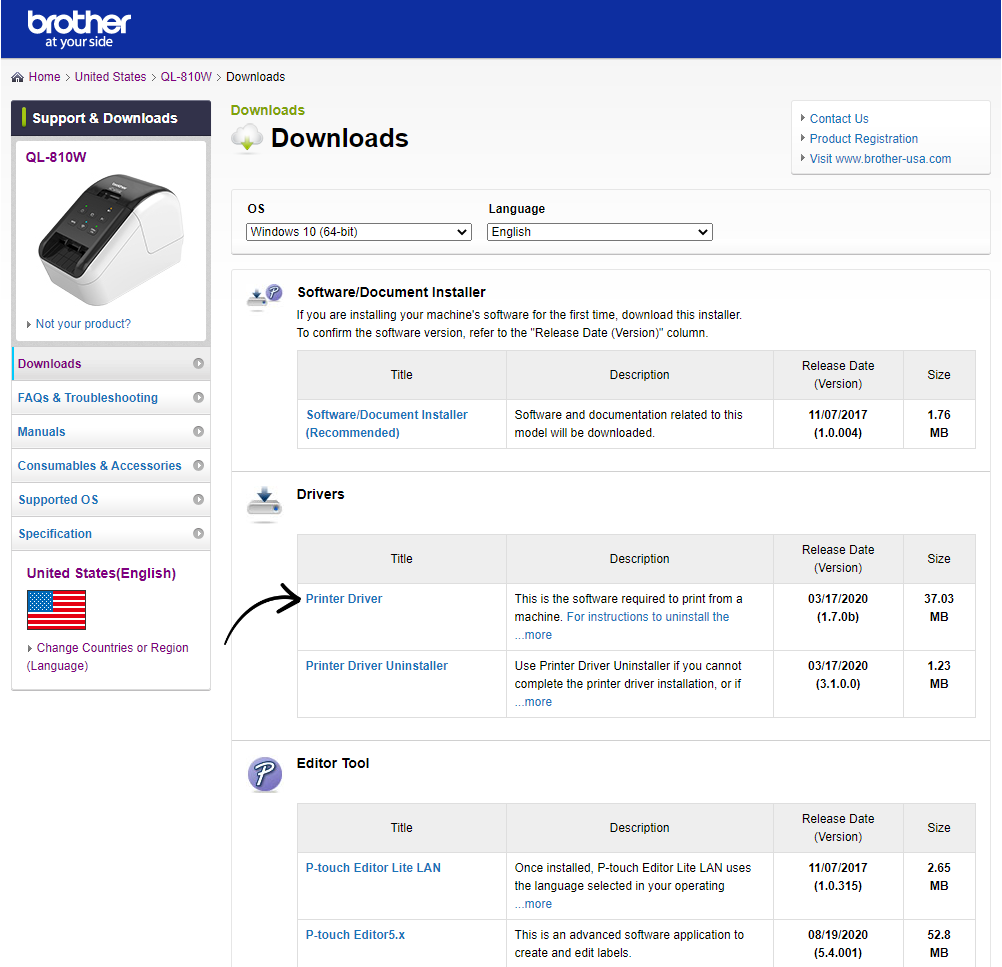1002x967 pixels.
Task: Click the Software/Document Installer section icon
Action: (264, 297)
